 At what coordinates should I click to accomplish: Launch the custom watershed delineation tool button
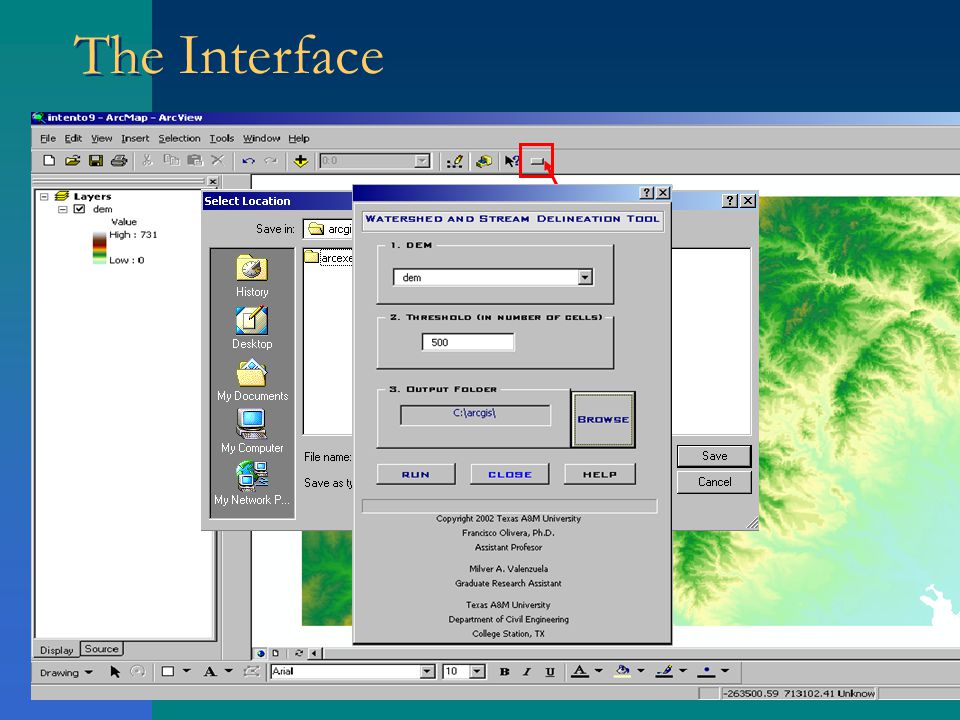pos(537,162)
